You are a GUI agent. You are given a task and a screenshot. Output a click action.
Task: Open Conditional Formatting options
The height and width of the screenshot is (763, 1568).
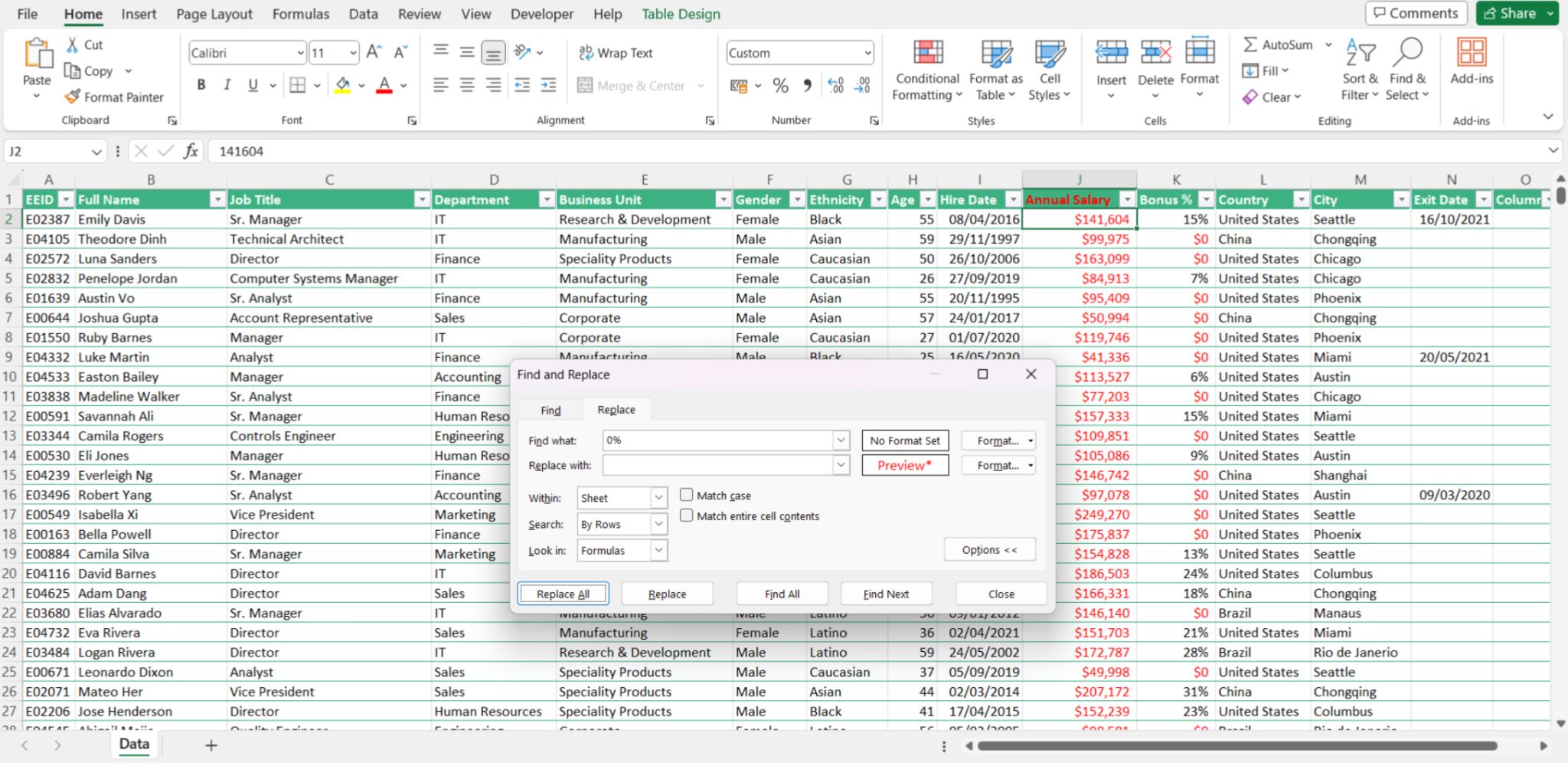tap(926, 70)
